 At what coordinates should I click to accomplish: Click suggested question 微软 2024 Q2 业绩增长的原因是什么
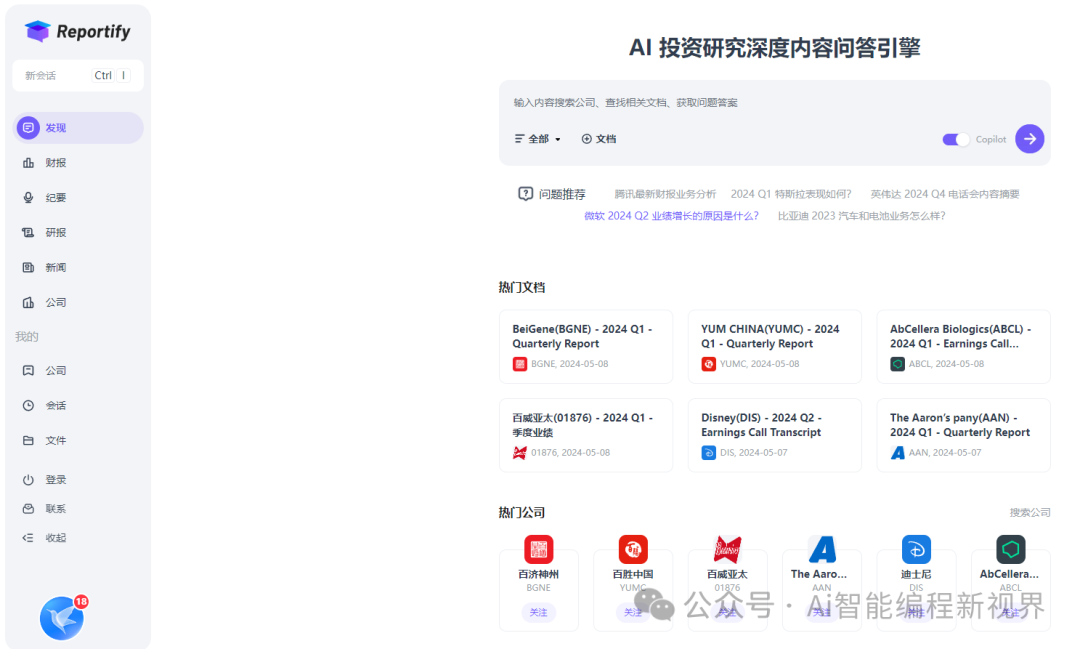coord(672,216)
